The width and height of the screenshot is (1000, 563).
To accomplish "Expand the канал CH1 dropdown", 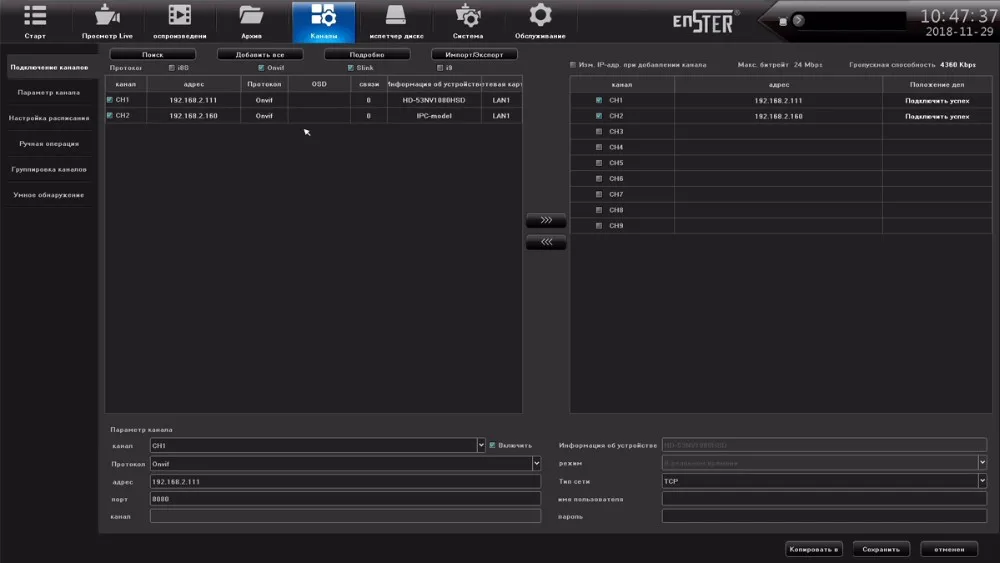I will [x=481, y=445].
